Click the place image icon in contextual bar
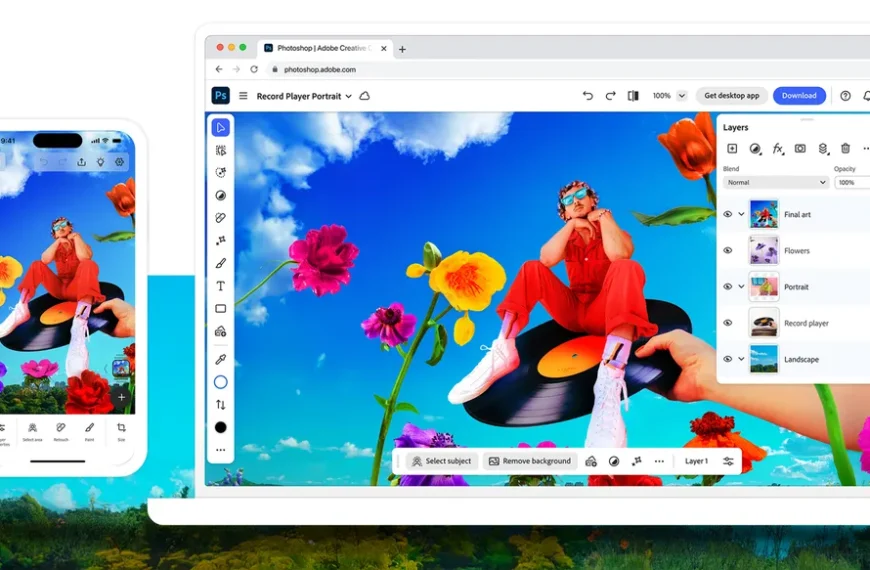The height and width of the screenshot is (570, 870). 591,461
